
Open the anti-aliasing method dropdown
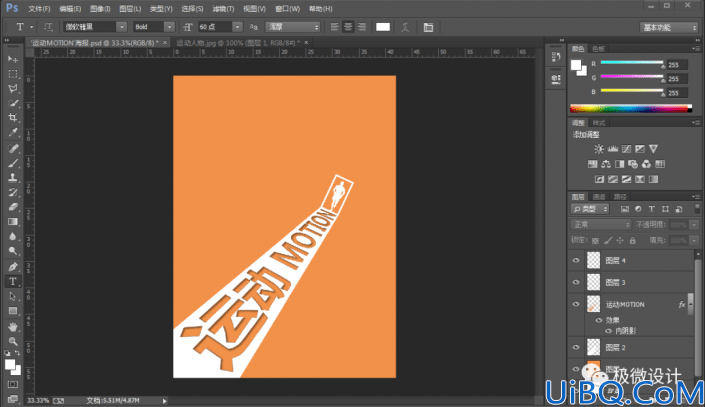coord(293,27)
